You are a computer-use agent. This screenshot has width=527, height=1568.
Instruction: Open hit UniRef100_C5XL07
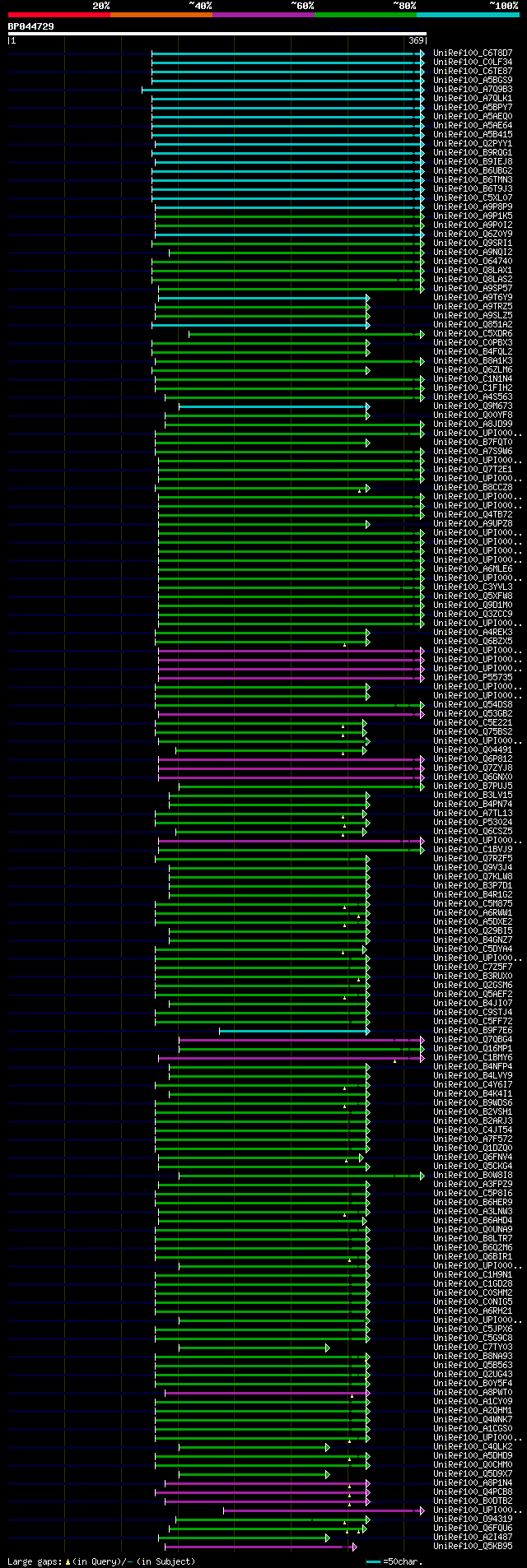473,197
